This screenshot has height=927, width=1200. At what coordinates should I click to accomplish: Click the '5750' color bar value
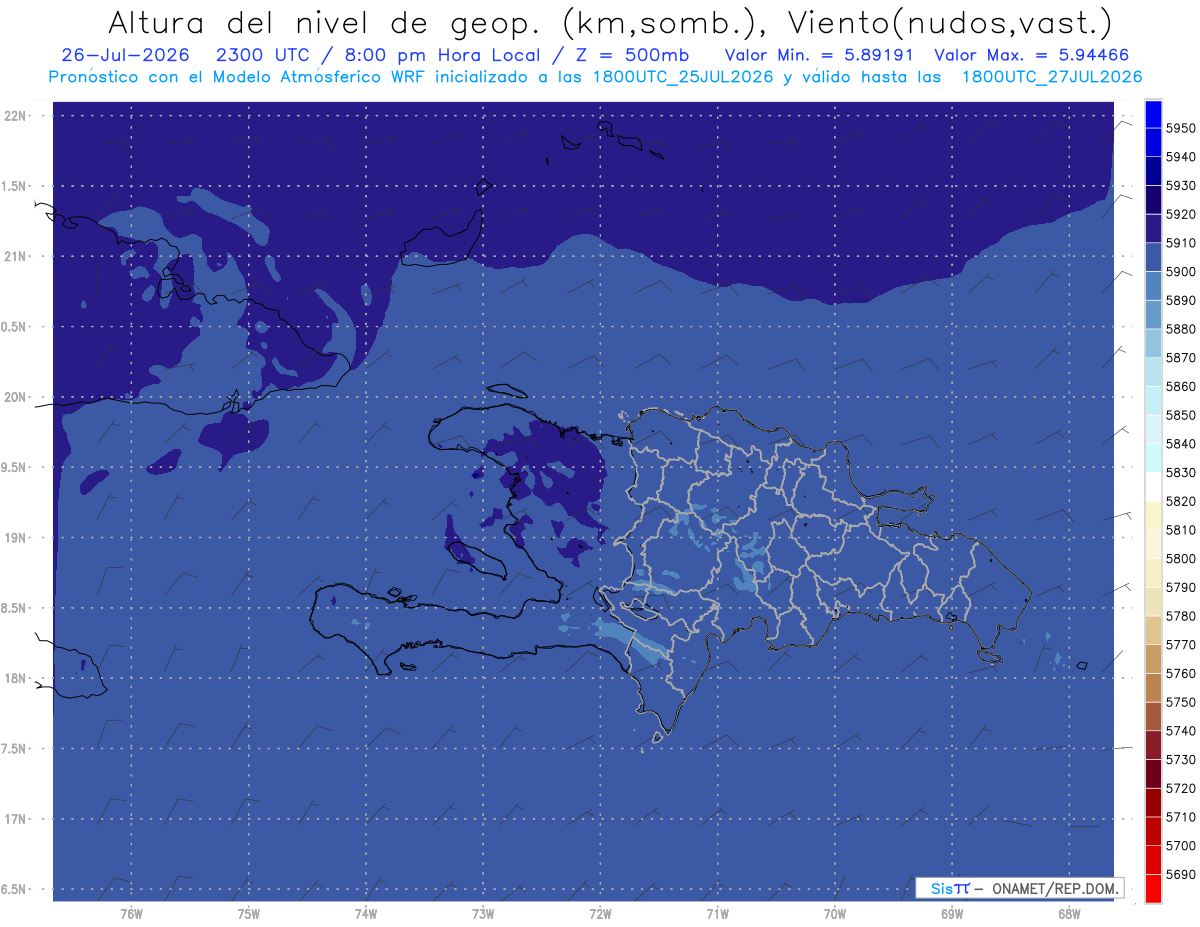tap(1180, 702)
